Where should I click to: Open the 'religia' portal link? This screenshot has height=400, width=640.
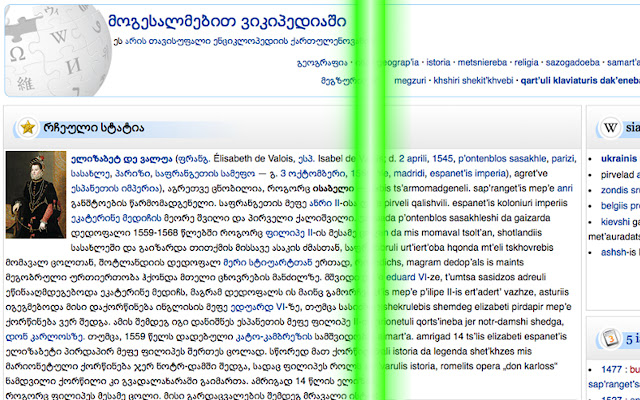(x=526, y=62)
